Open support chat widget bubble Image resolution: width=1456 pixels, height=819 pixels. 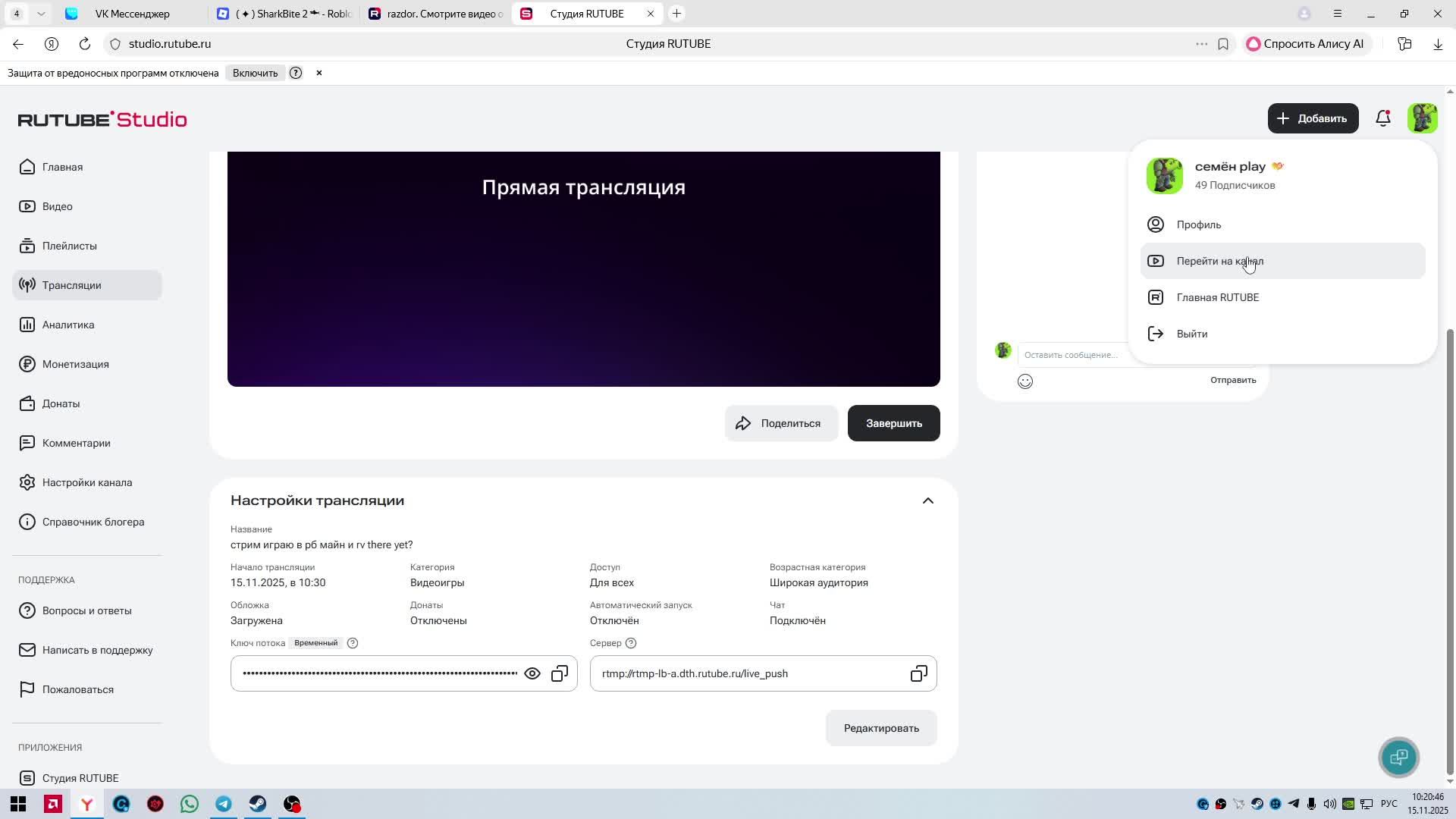click(1398, 757)
